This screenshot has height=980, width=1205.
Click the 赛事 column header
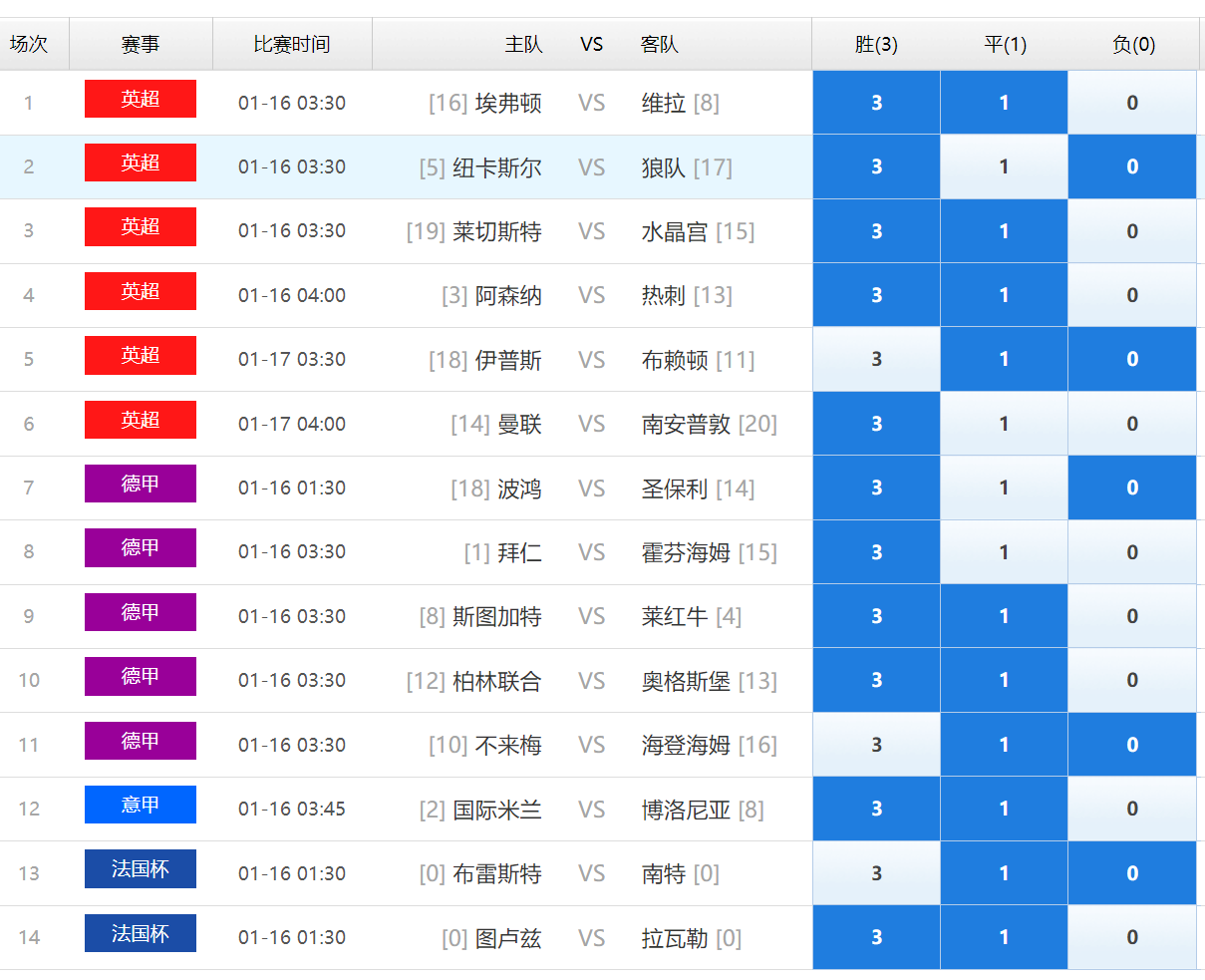[141, 44]
